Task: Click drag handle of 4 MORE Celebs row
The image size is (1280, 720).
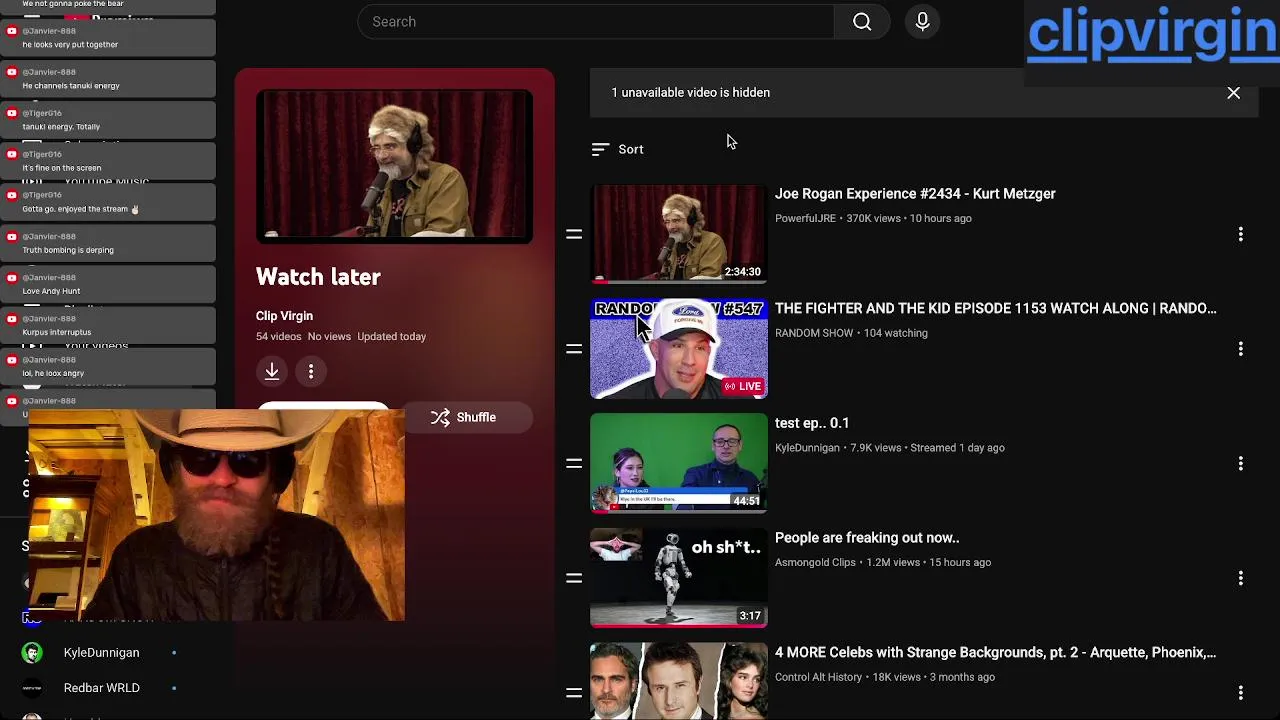Action: 574,692
